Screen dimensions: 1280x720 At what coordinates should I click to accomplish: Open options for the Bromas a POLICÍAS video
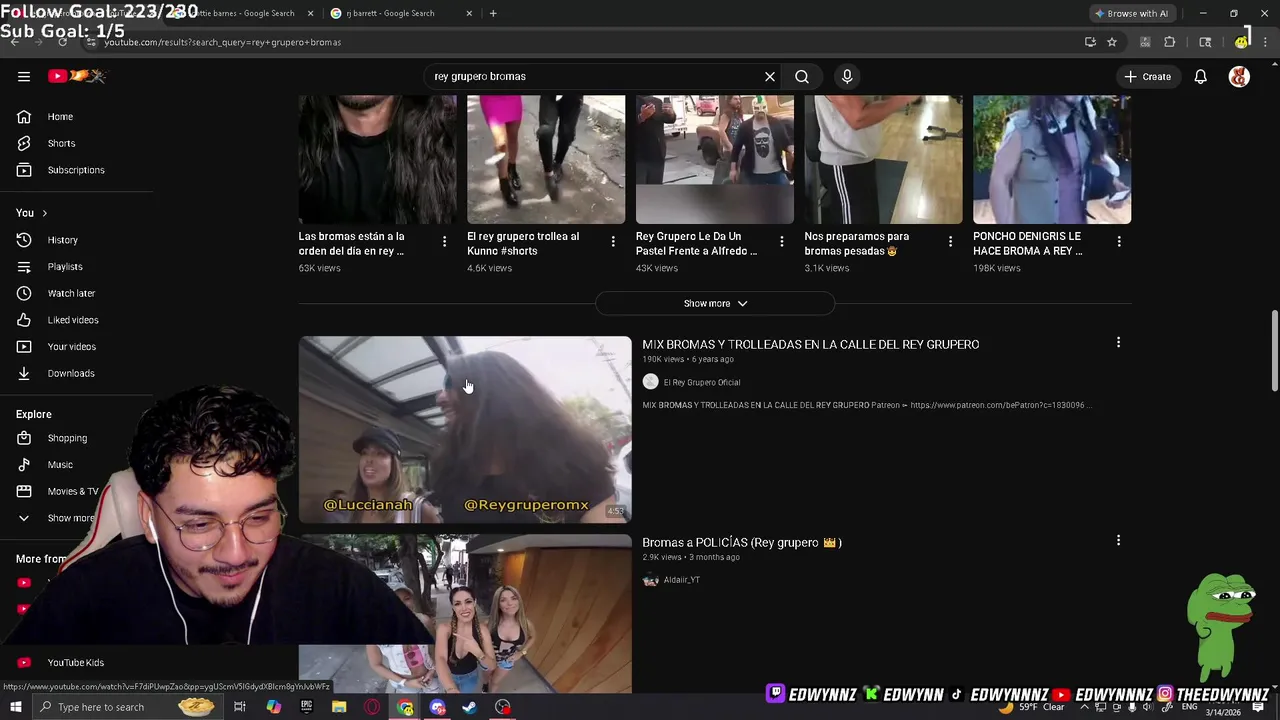tap(1118, 540)
